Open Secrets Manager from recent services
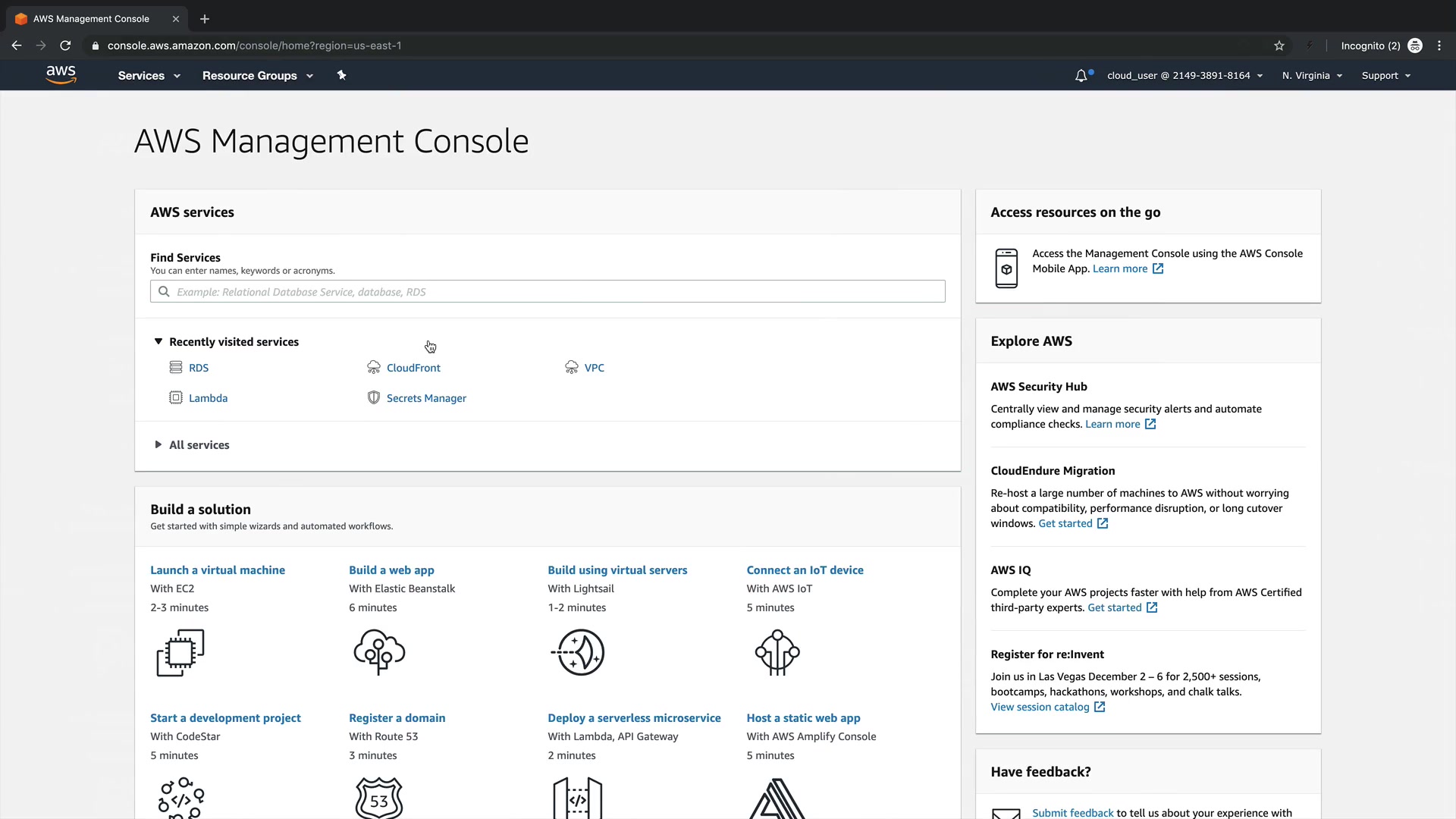1456x819 pixels. click(x=425, y=398)
